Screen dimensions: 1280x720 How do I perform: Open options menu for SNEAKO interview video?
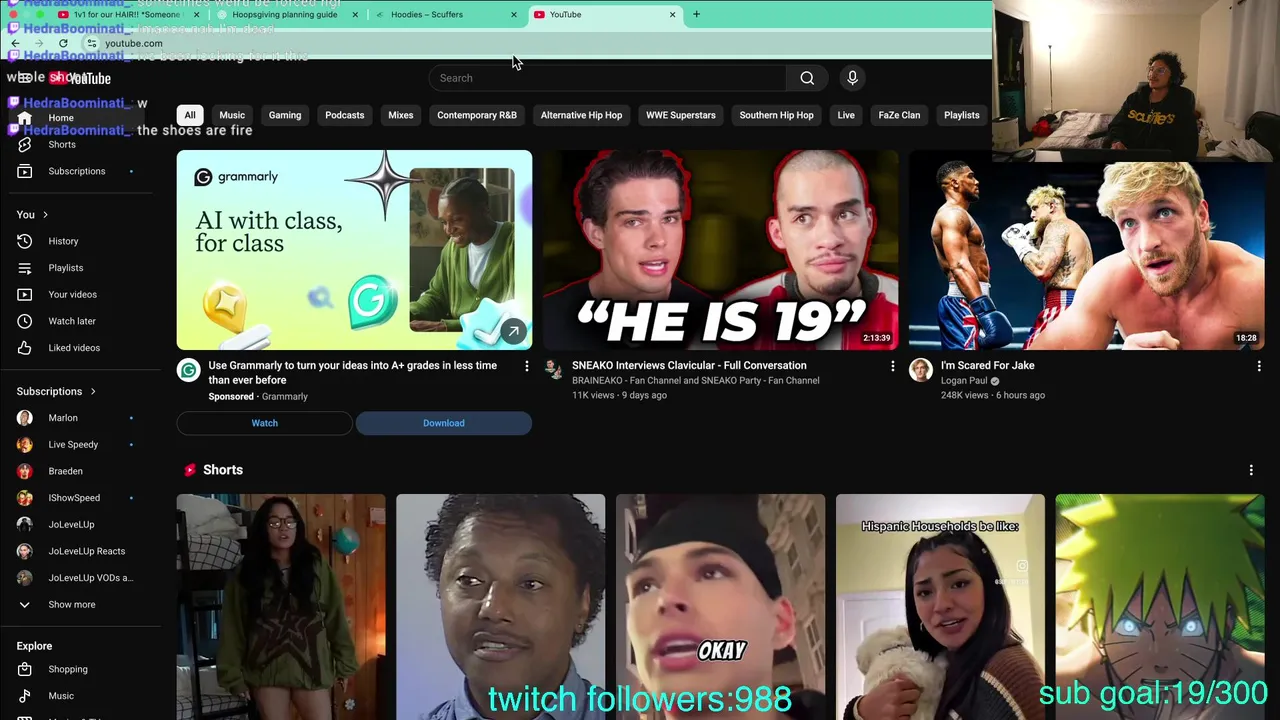click(893, 366)
